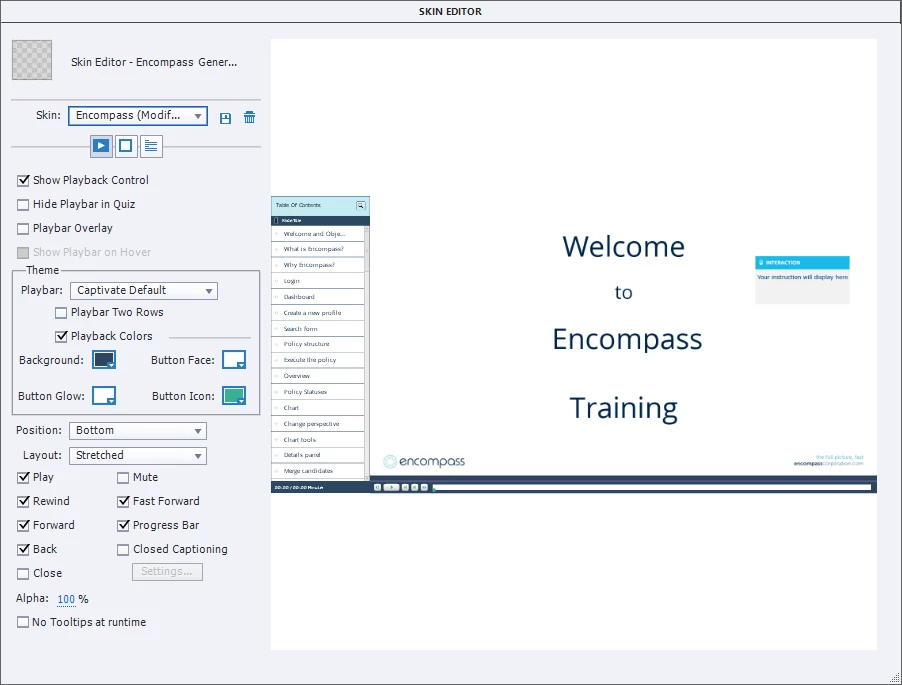Image resolution: width=902 pixels, height=685 pixels.
Task: Open the Button Glow color swatch
Action: click(x=104, y=396)
